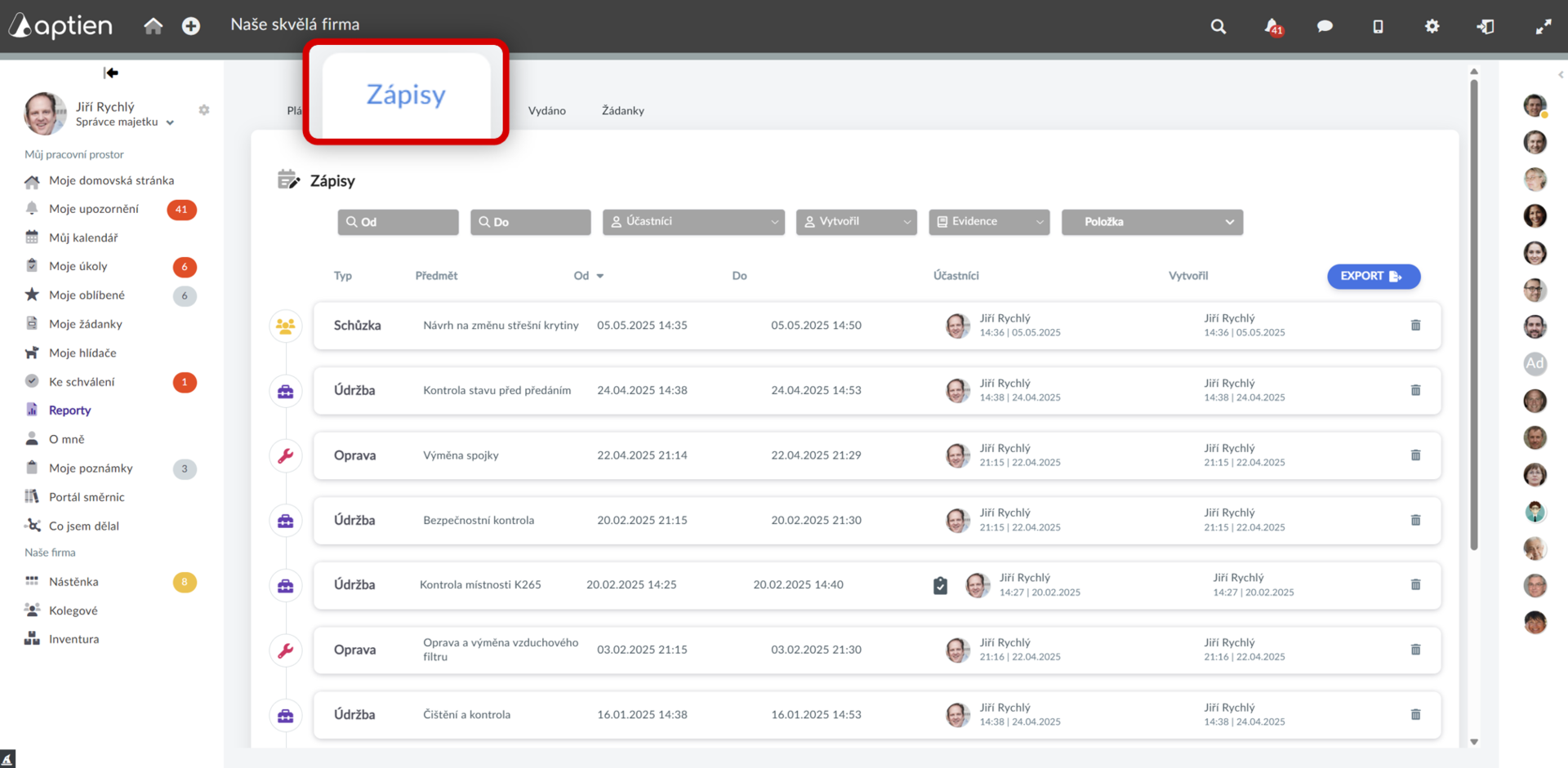Click the plus add icon in header

pyautogui.click(x=191, y=26)
